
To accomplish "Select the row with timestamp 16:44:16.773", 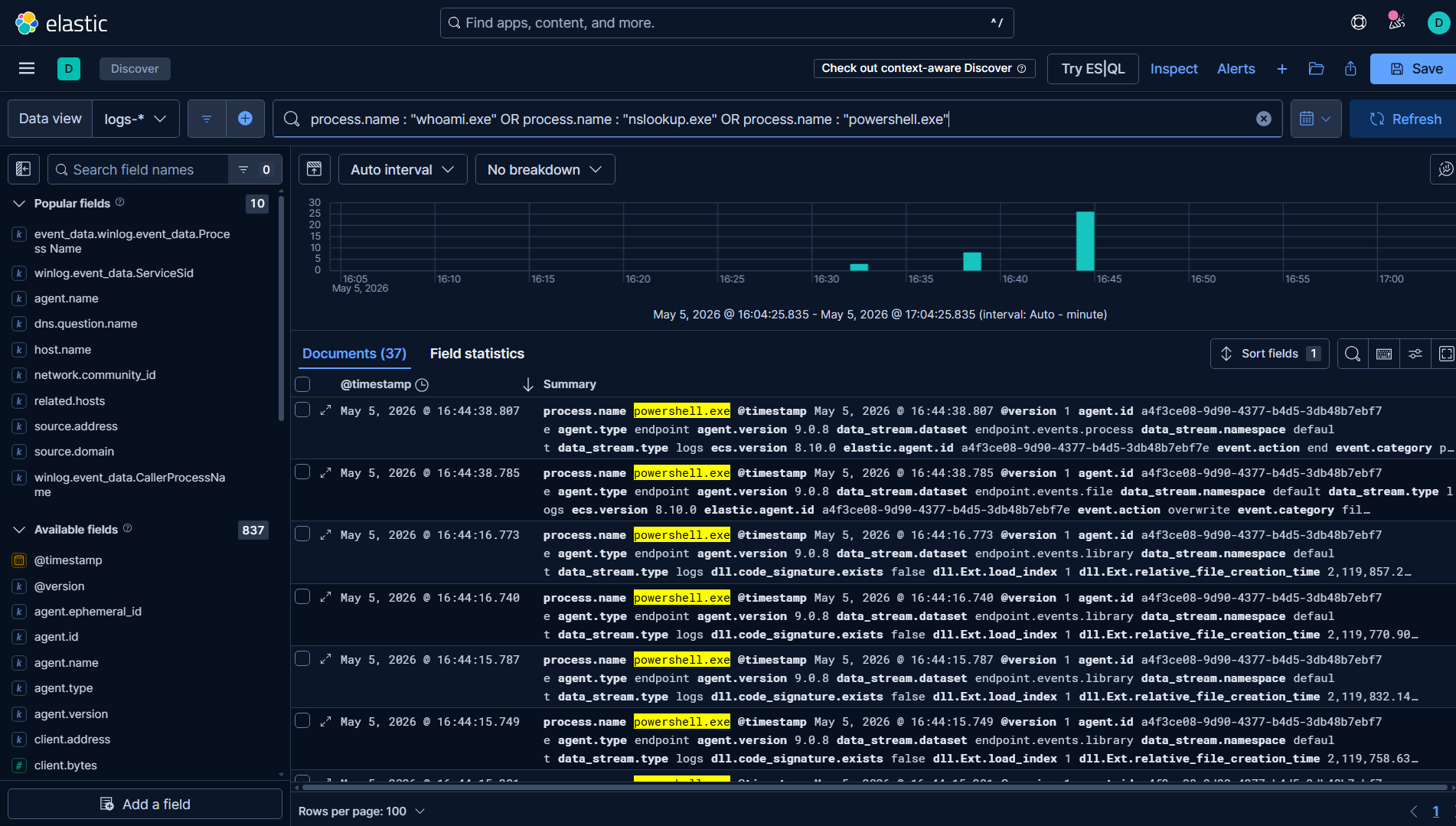I will click(302, 534).
